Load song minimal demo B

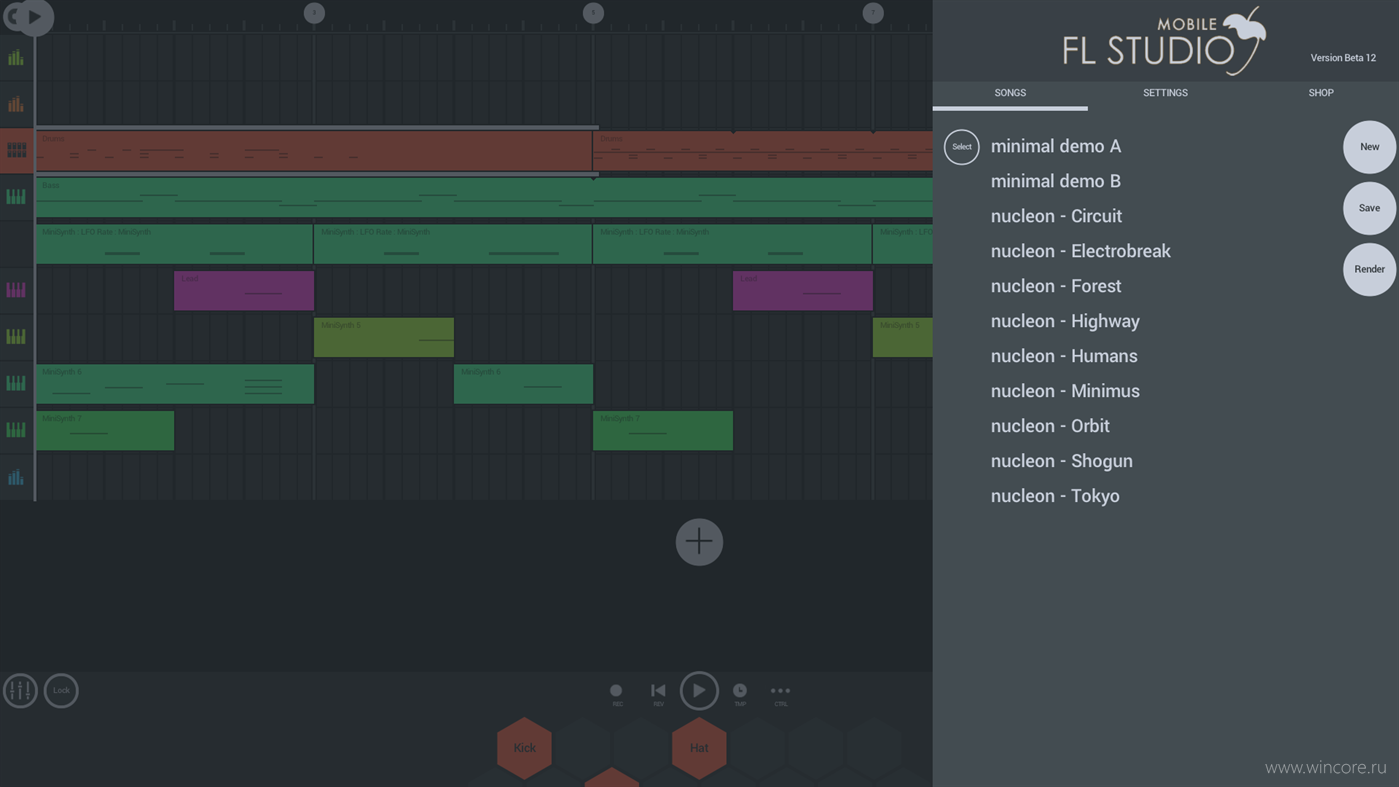point(1056,181)
